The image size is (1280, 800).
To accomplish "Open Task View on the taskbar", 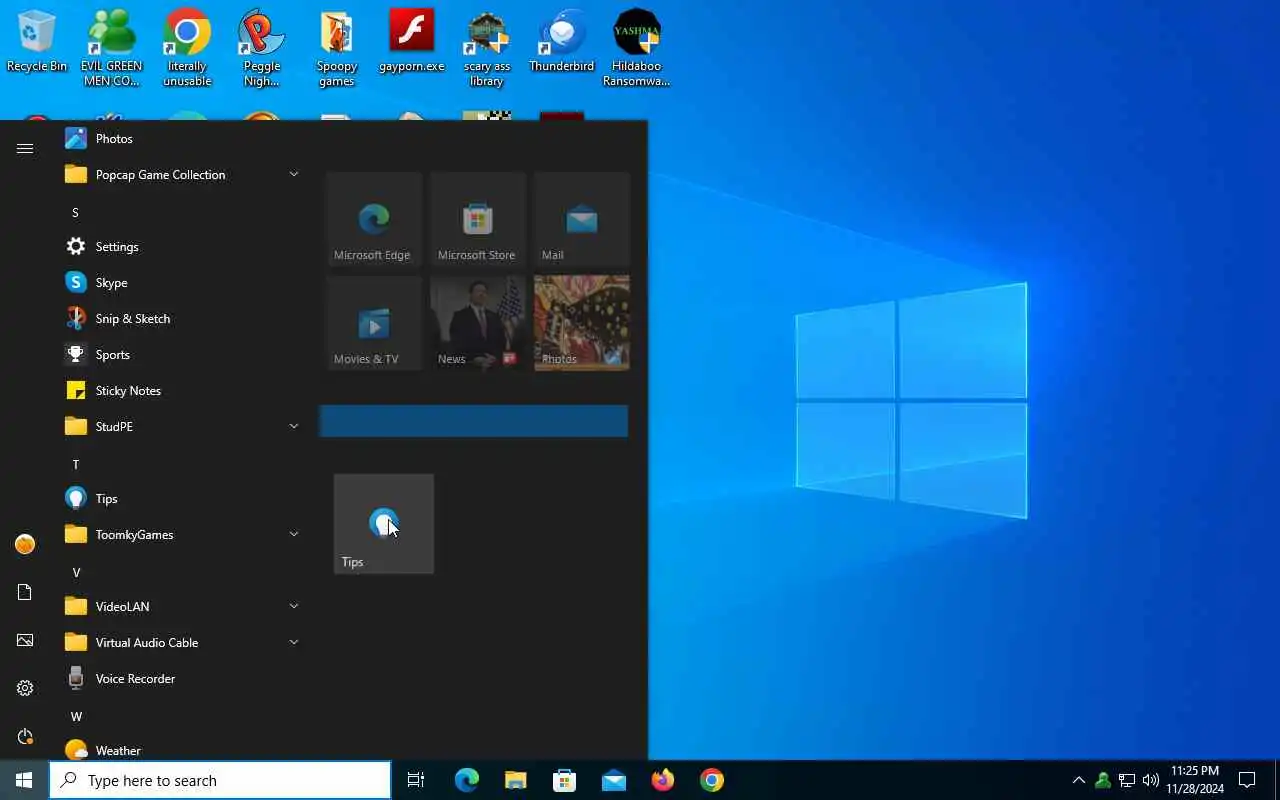I will 416,780.
